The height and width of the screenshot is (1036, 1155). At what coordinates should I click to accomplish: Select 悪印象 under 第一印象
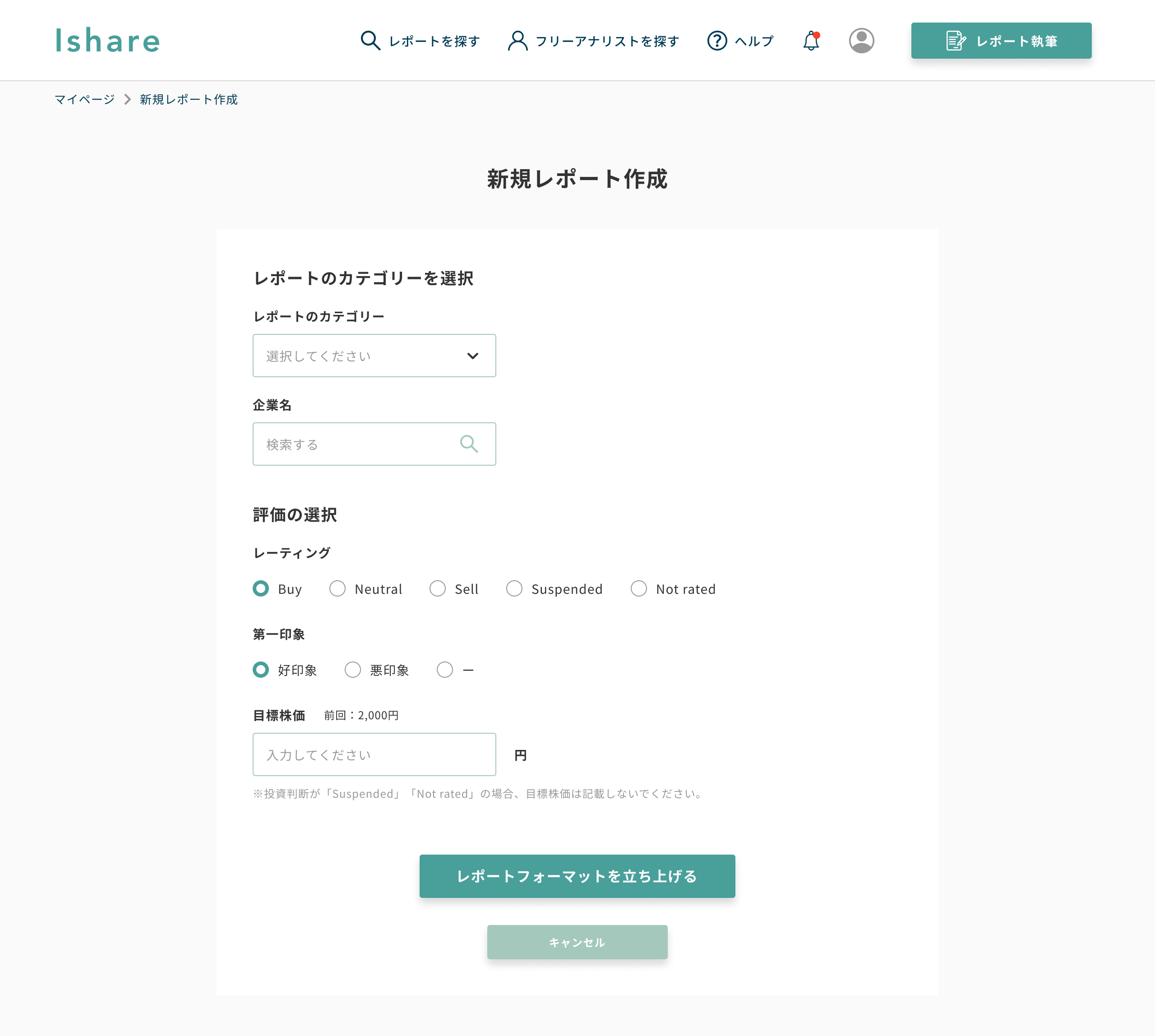[353, 670]
